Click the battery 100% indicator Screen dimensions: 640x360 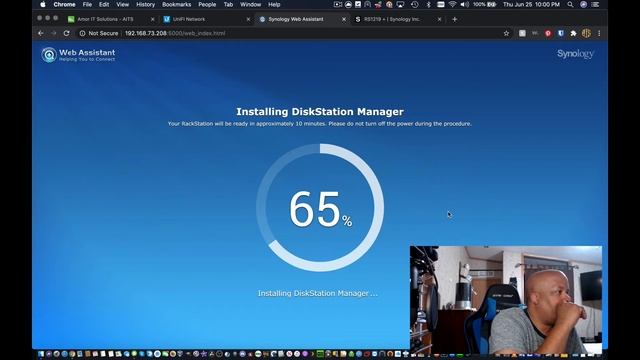(484, 4)
